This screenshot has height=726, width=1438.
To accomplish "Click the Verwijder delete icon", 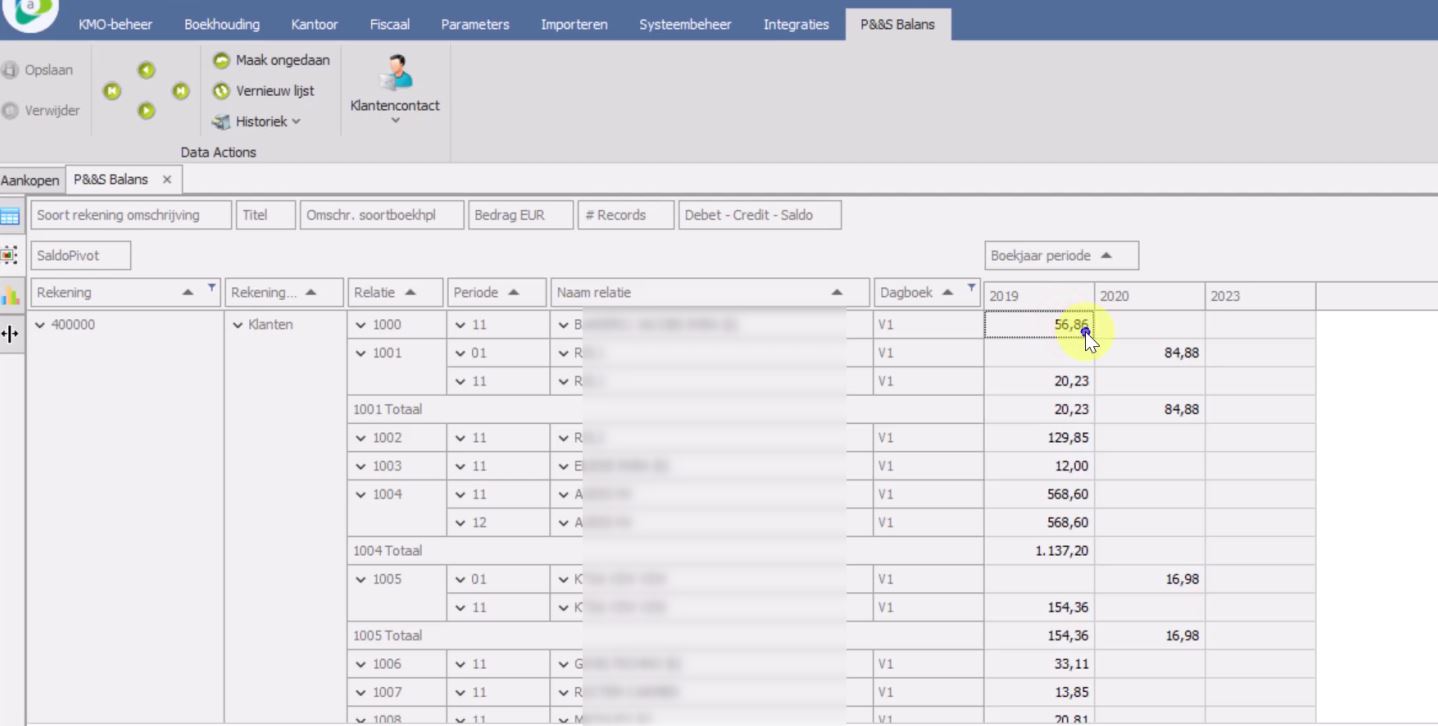I will point(11,110).
